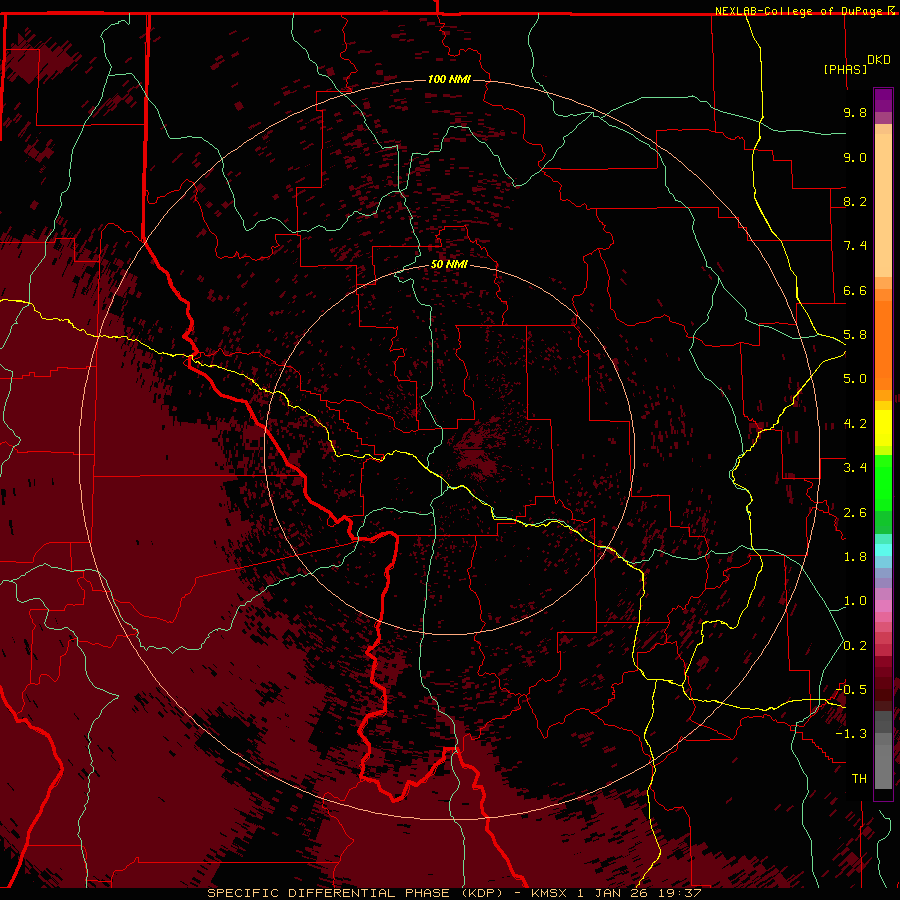Click the 1.0 legend scale value
Screen dimensions: 900x900
[855, 601]
